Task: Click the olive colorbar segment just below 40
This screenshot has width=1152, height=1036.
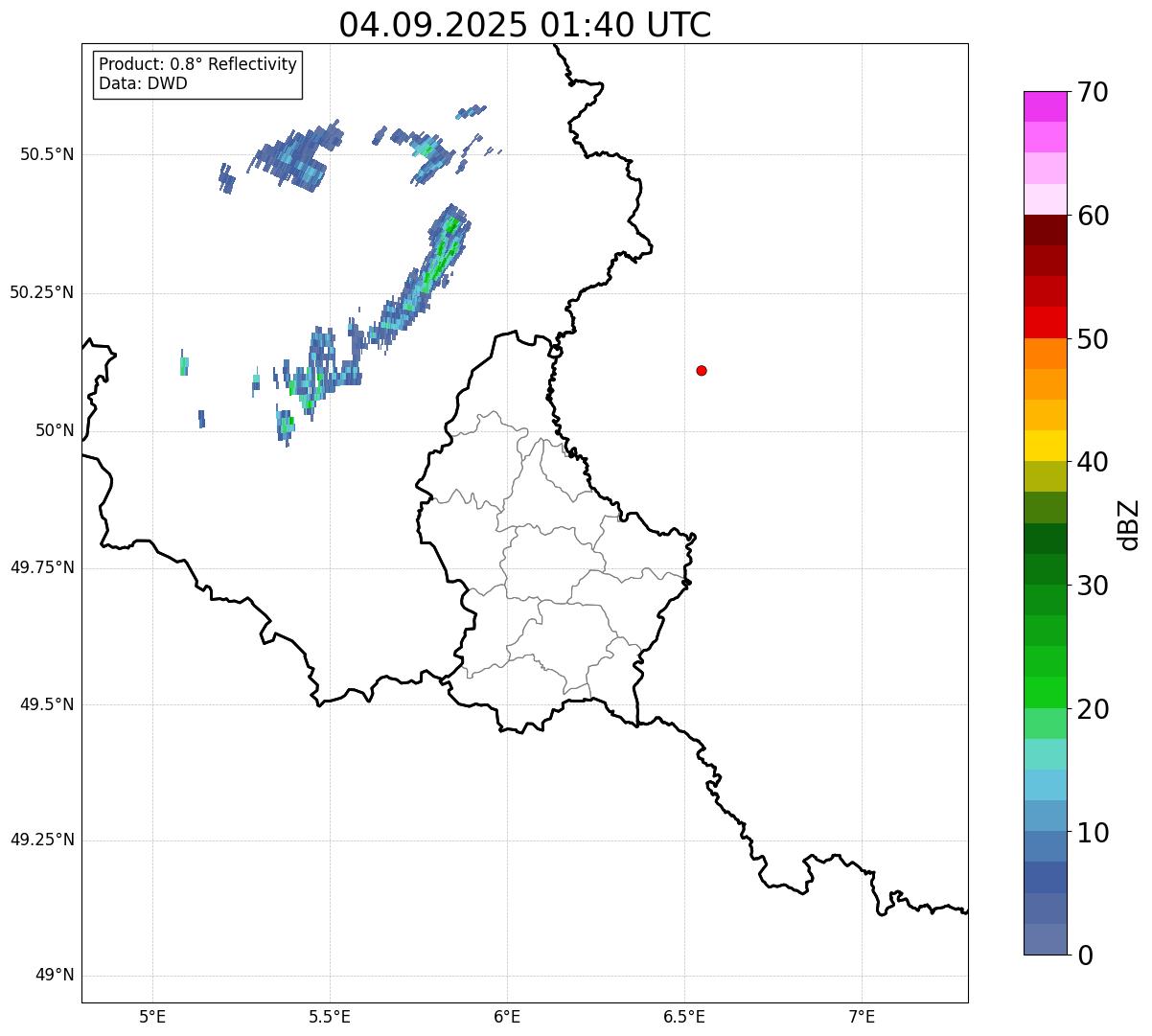Action: click(x=1046, y=477)
